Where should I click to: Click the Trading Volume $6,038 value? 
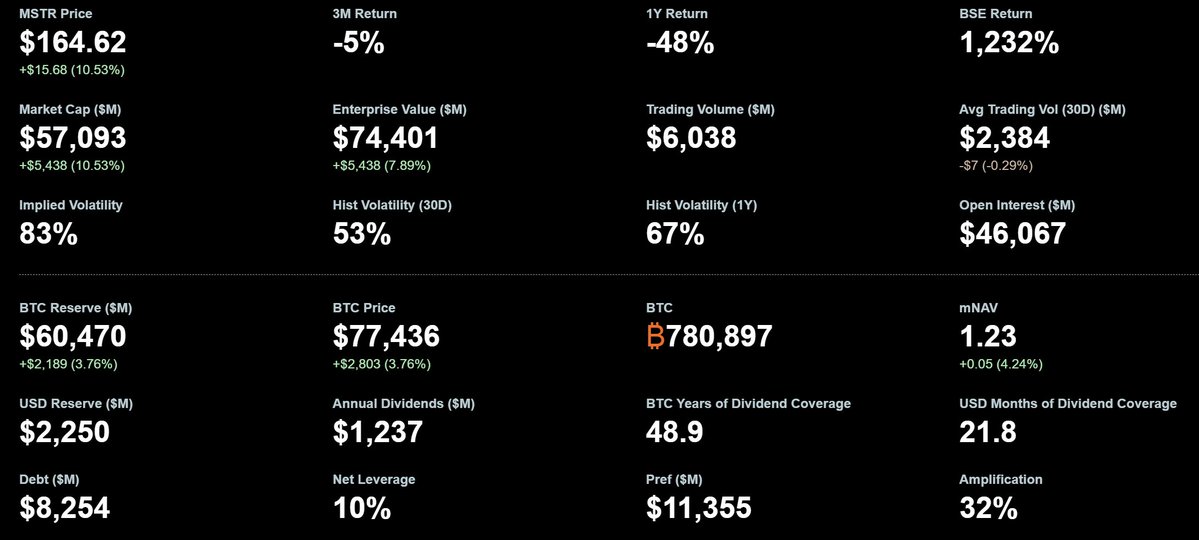[691, 137]
